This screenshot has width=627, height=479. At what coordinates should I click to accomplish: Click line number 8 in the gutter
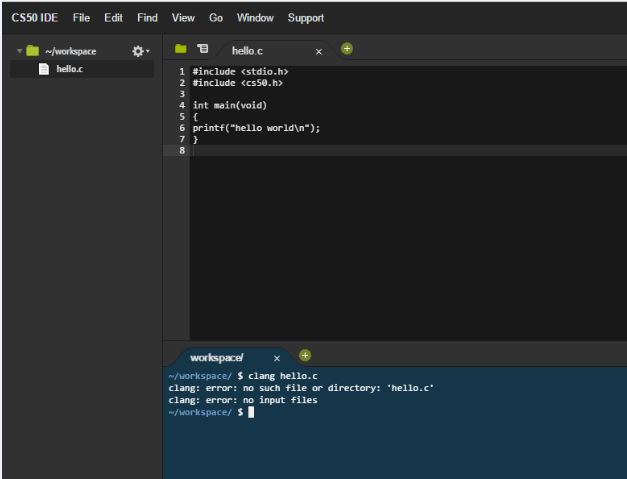tap(182, 150)
